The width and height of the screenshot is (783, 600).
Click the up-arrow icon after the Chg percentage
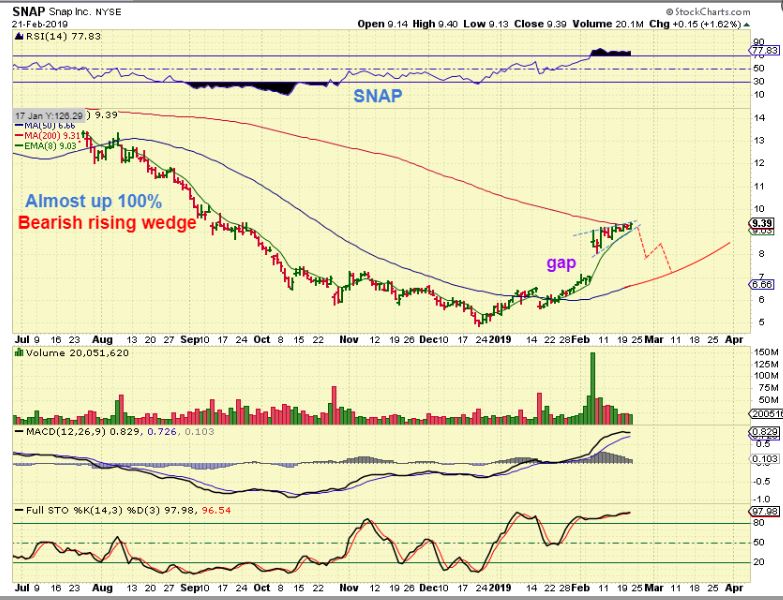click(746, 24)
